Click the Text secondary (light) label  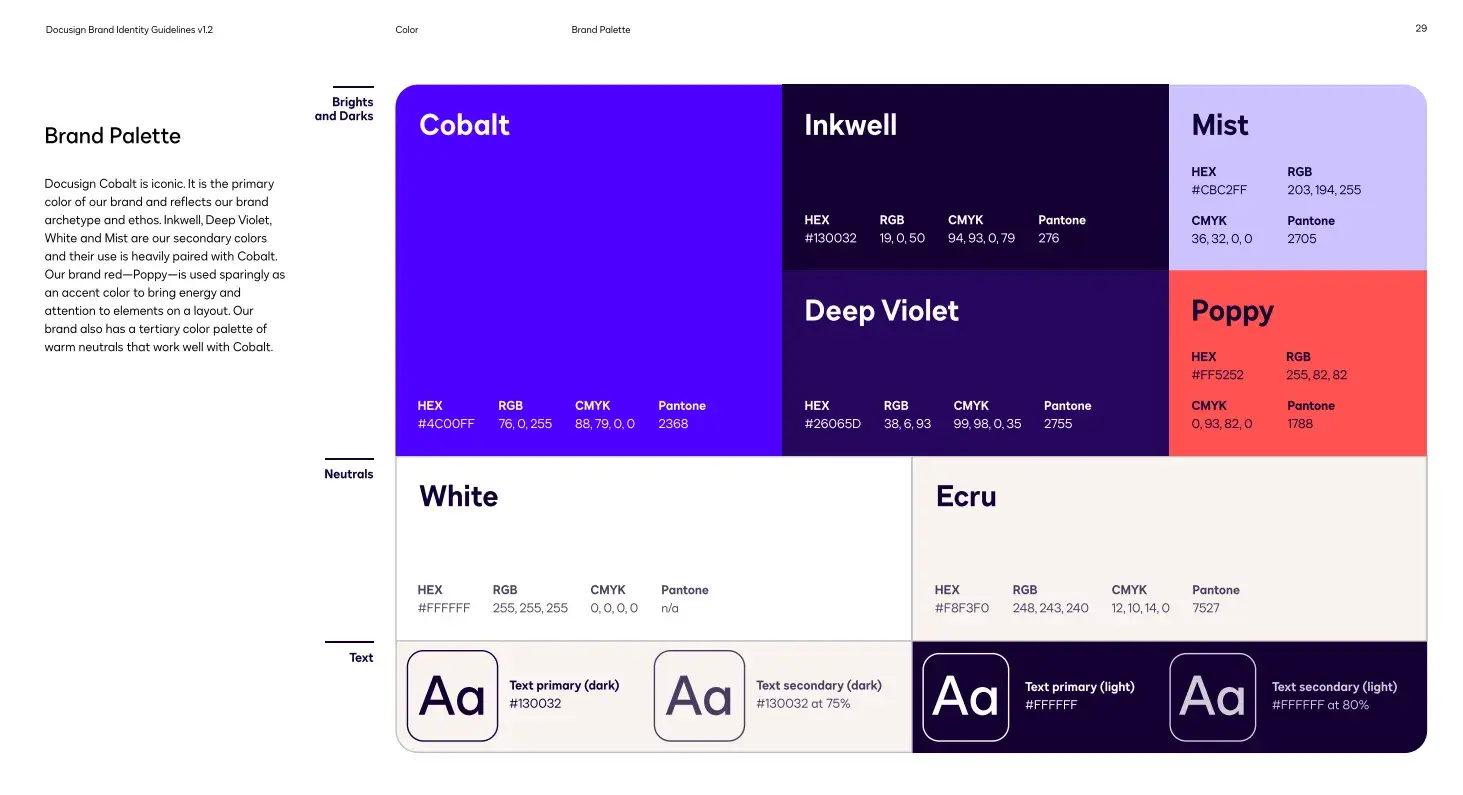pos(1334,687)
